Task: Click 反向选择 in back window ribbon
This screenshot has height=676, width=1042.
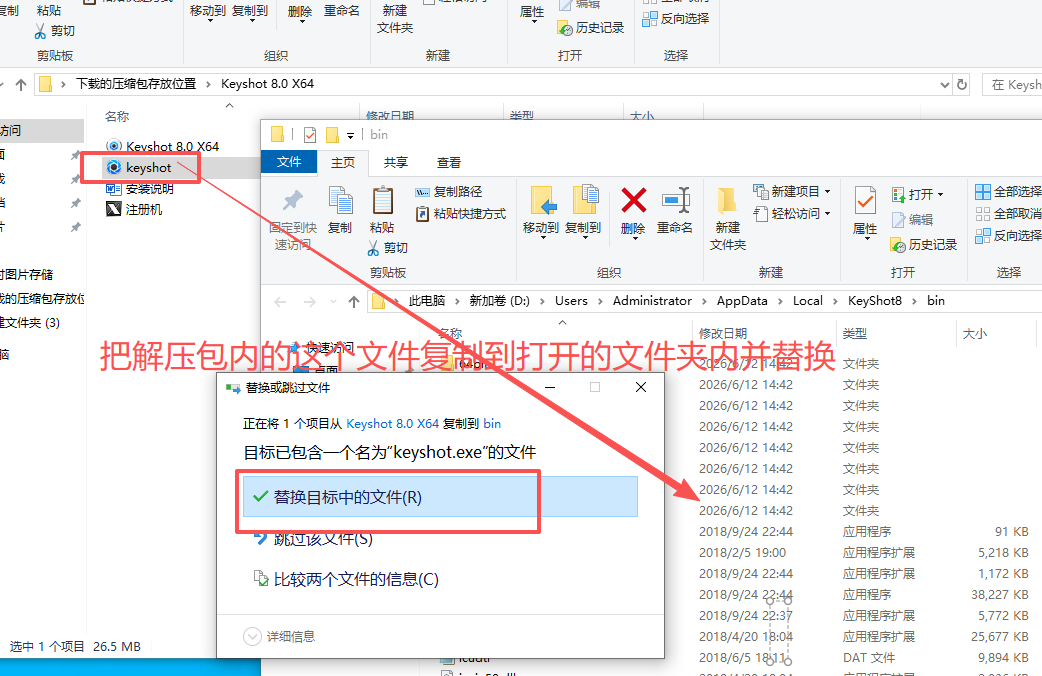Action: coord(676,19)
